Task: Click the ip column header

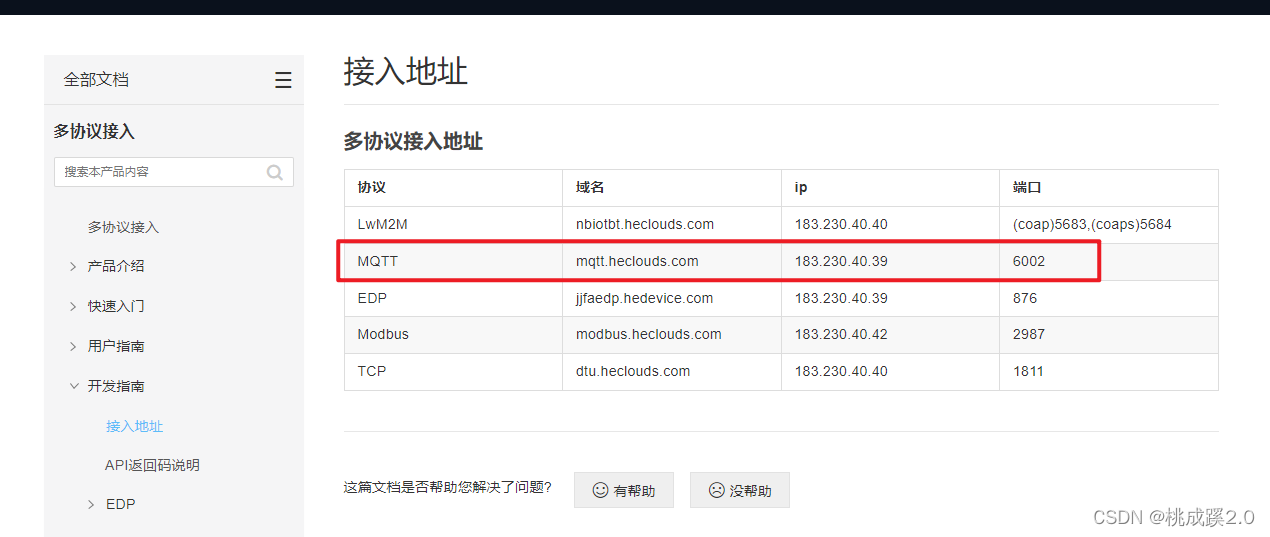Action: [x=890, y=188]
